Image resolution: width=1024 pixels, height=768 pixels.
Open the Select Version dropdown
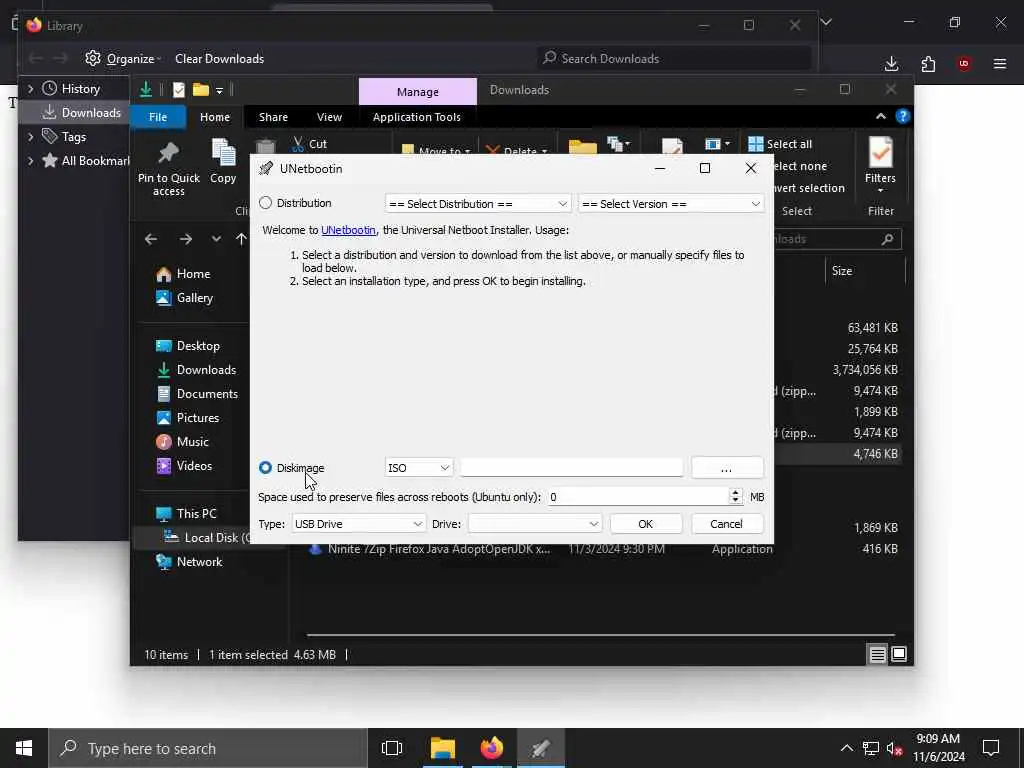671,204
